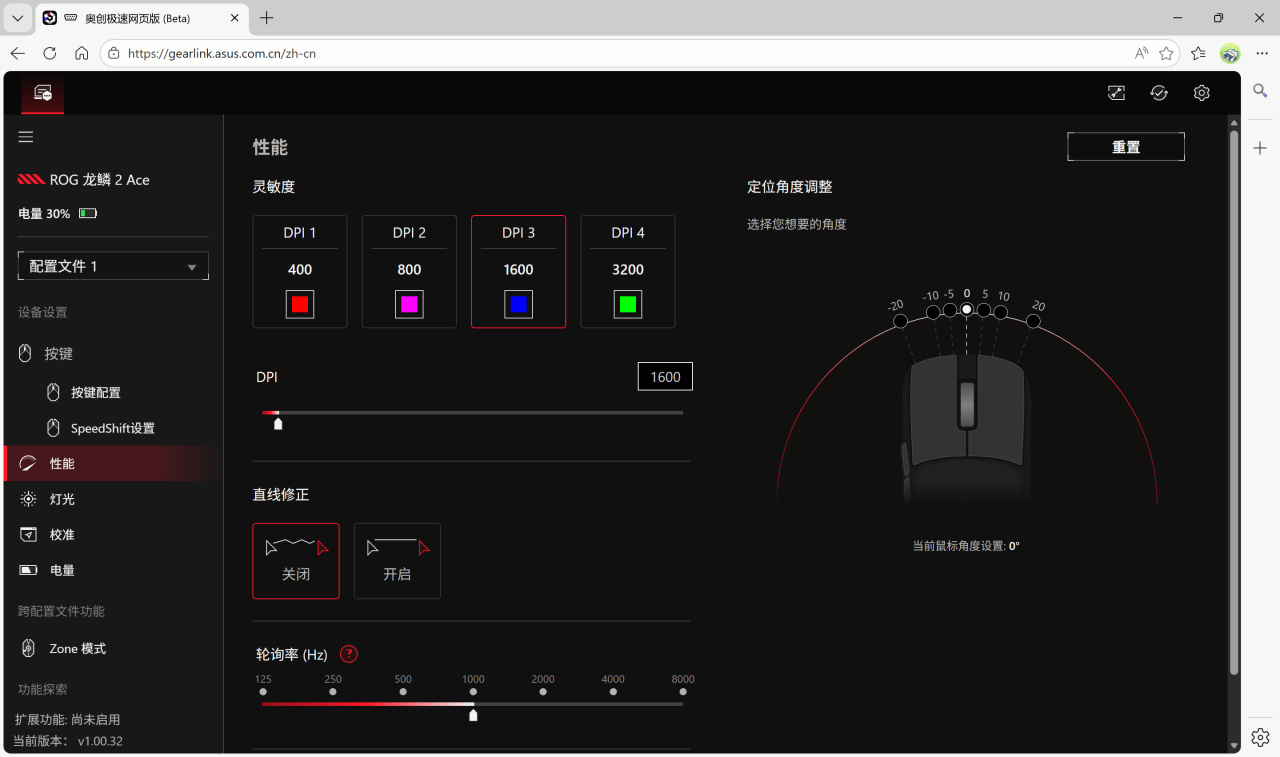Open browser favorites list icon

pos(1199,53)
